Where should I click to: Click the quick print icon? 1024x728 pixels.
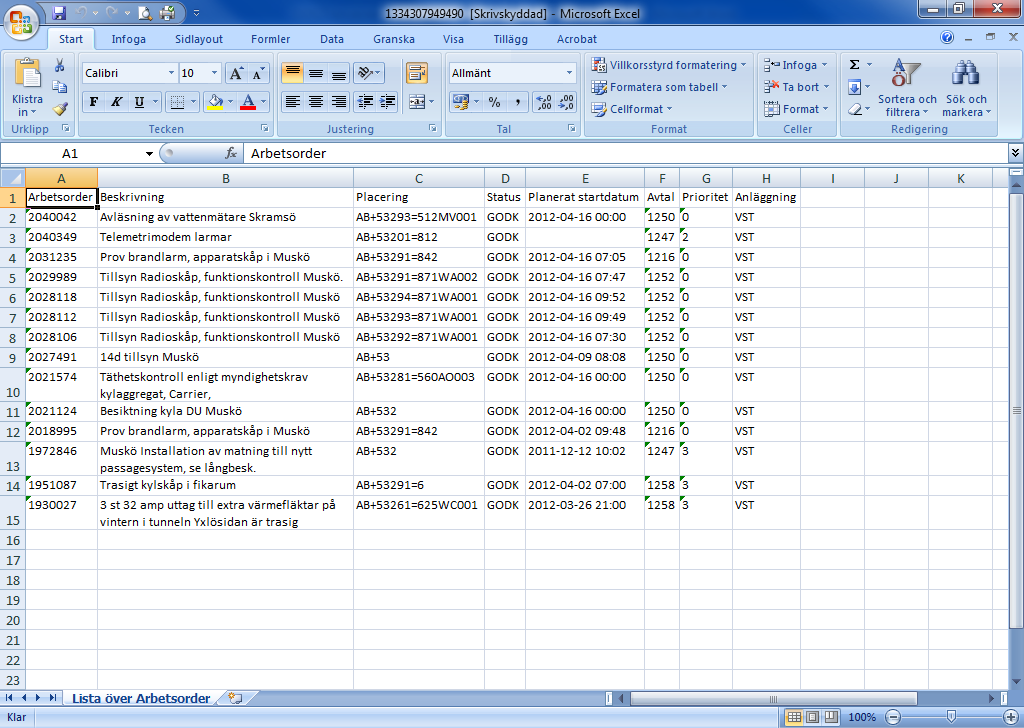pos(167,12)
